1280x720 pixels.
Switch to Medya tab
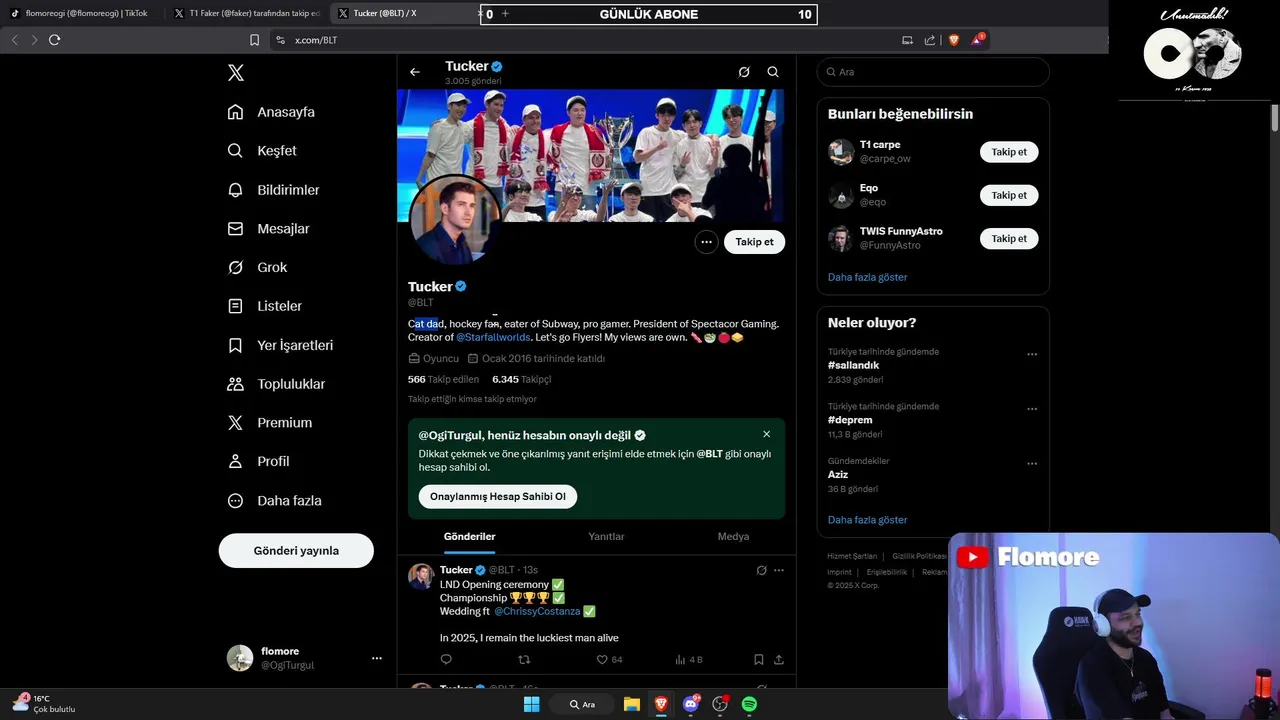click(x=733, y=537)
